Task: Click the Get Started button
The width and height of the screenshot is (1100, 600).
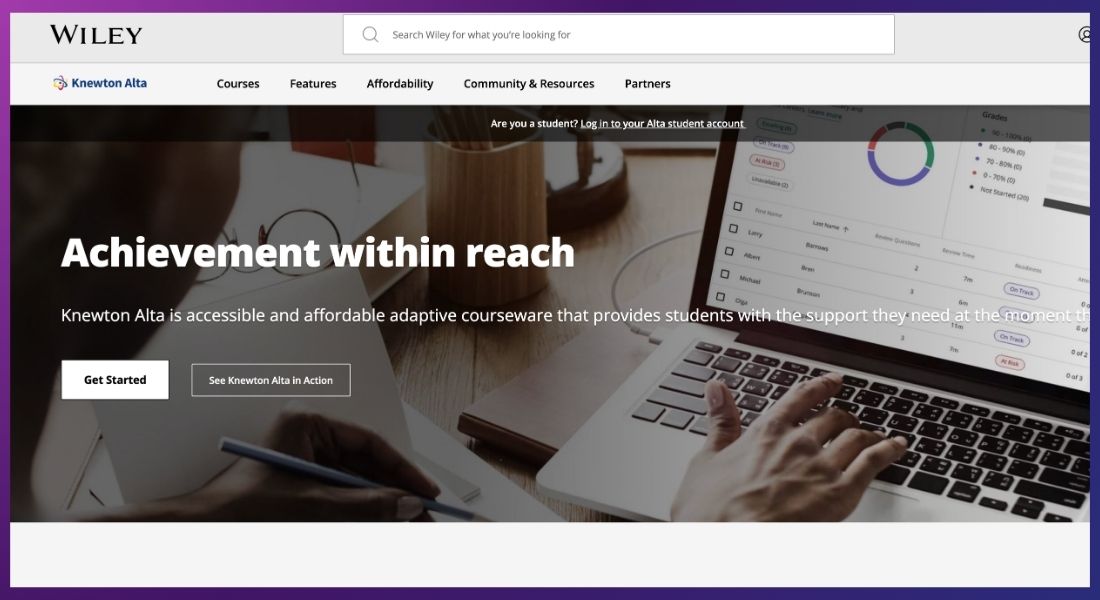Action: click(x=115, y=380)
